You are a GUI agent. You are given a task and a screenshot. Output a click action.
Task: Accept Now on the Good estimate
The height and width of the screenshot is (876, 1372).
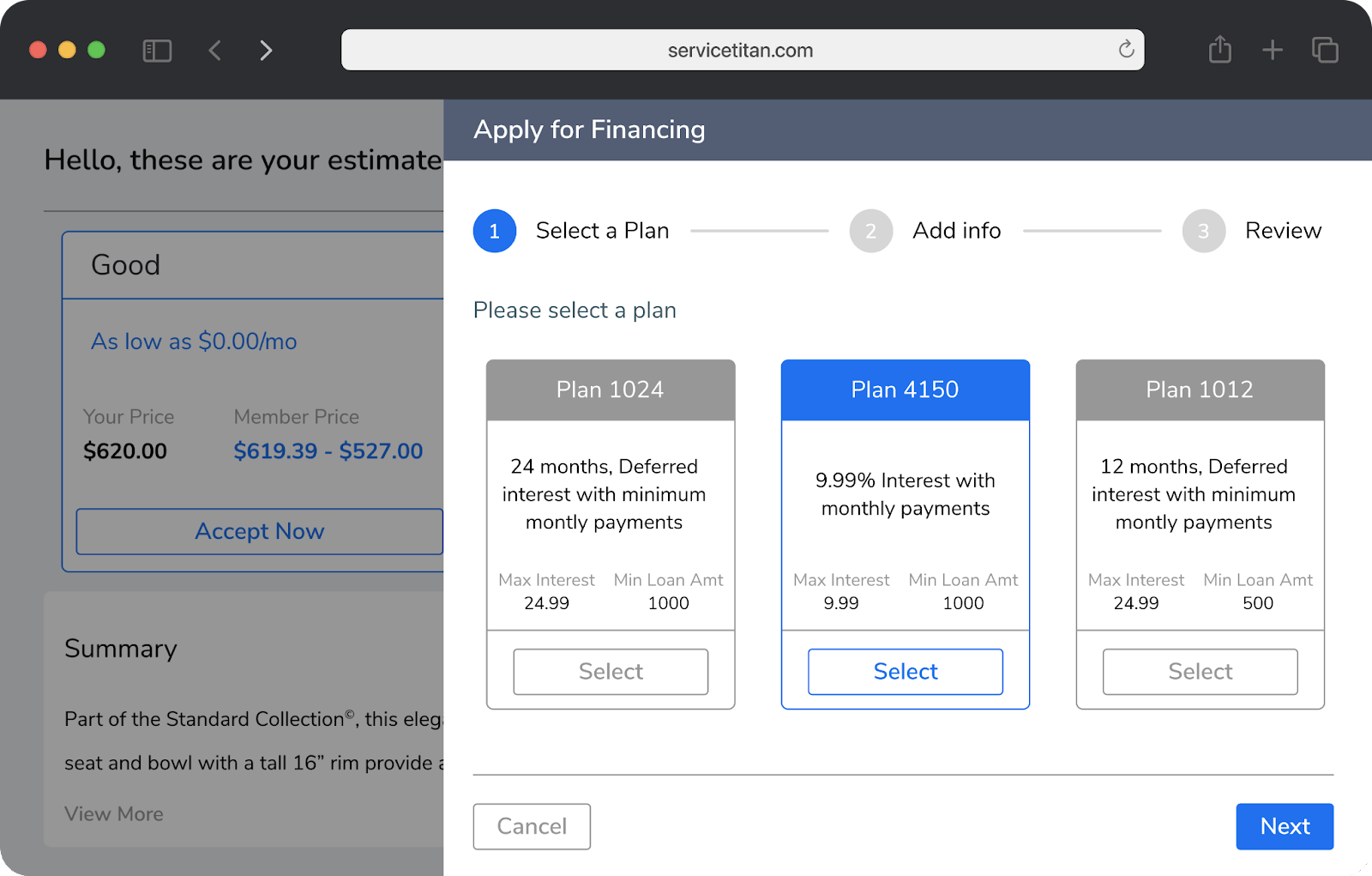tap(259, 531)
